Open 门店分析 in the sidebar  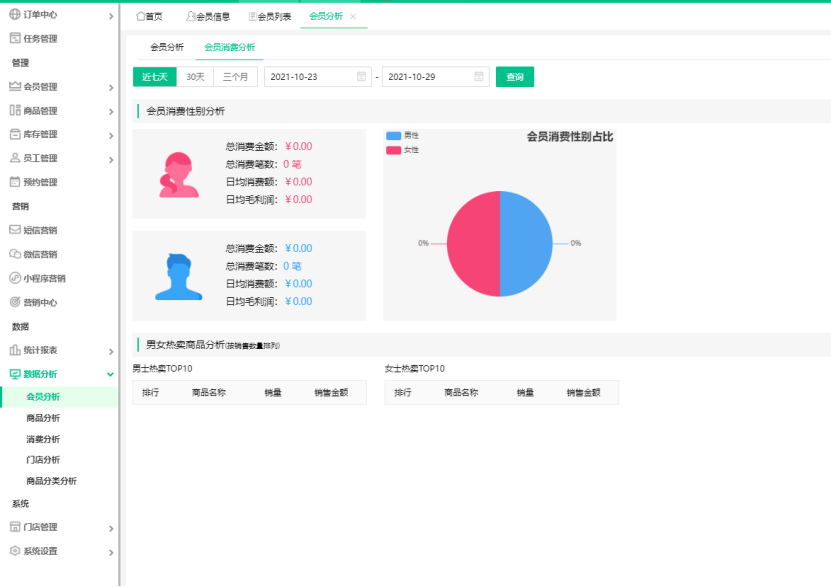[43, 459]
